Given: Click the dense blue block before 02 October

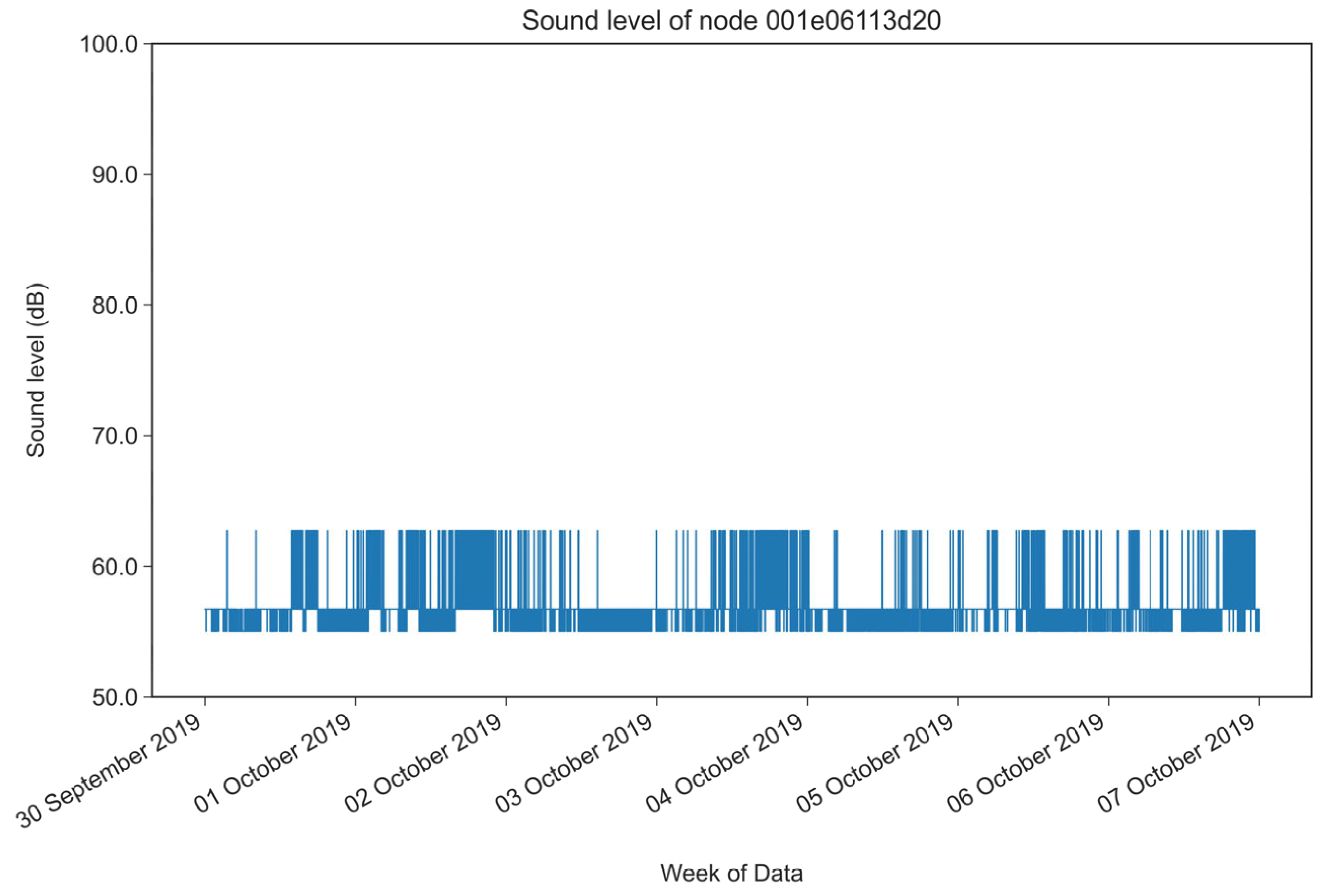Looking at the screenshot, I should tap(475, 570).
